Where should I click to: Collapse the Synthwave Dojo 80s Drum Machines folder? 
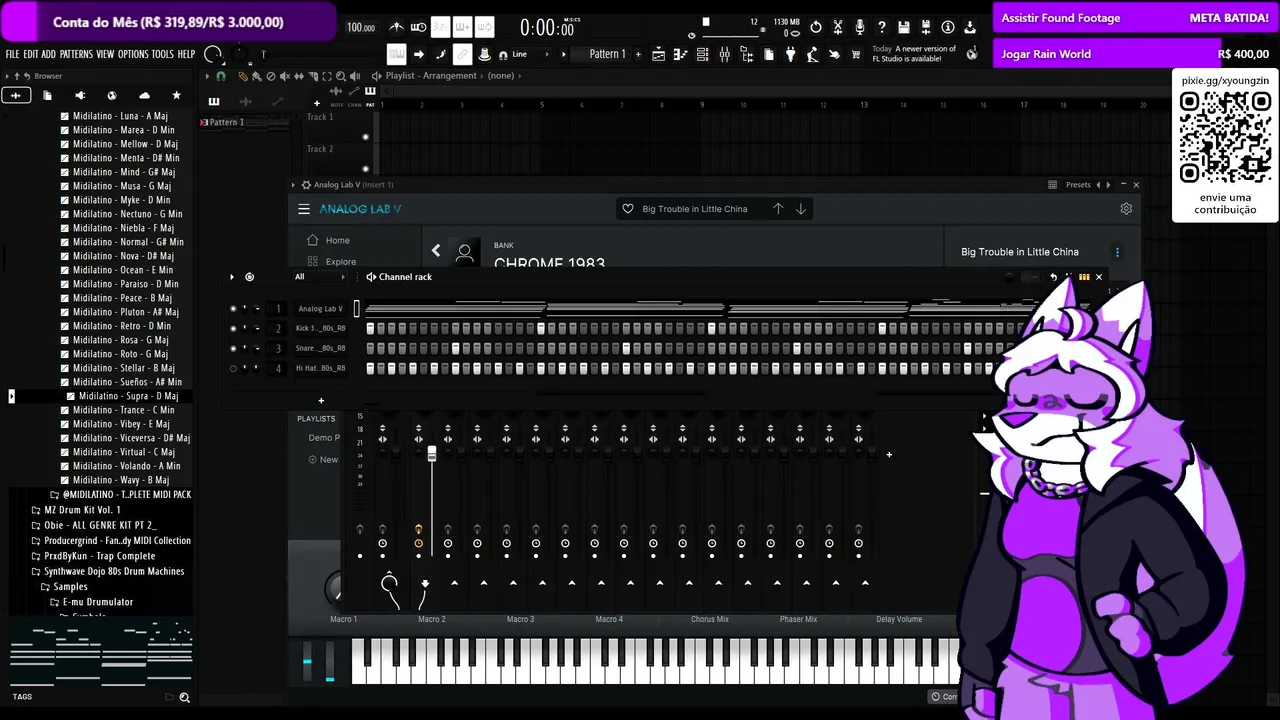coord(114,572)
